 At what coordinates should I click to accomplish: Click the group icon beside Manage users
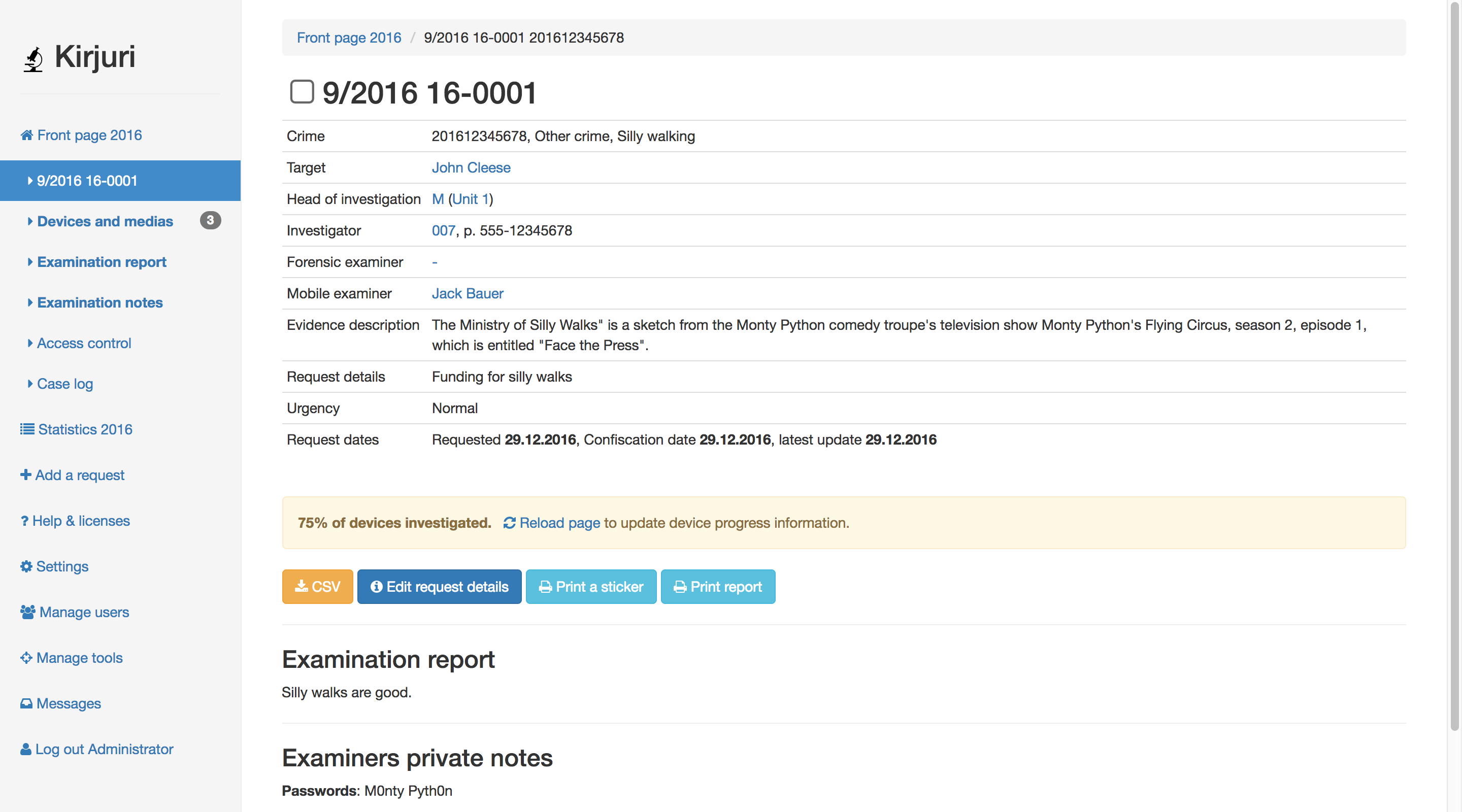(x=27, y=612)
